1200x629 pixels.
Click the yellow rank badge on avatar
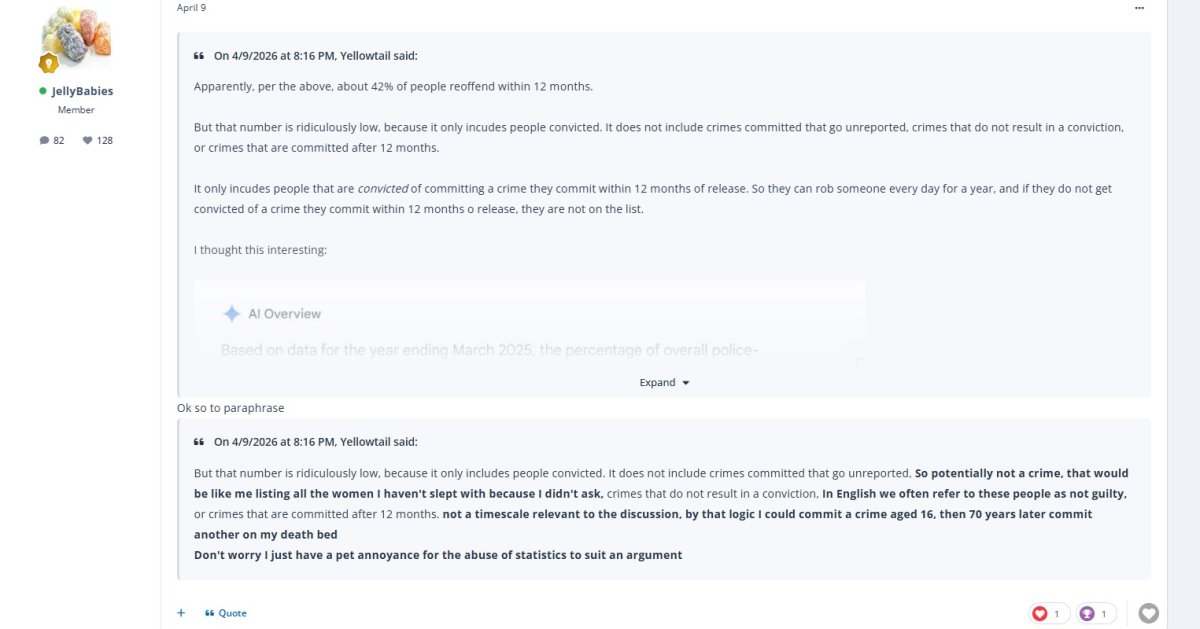[x=48, y=64]
